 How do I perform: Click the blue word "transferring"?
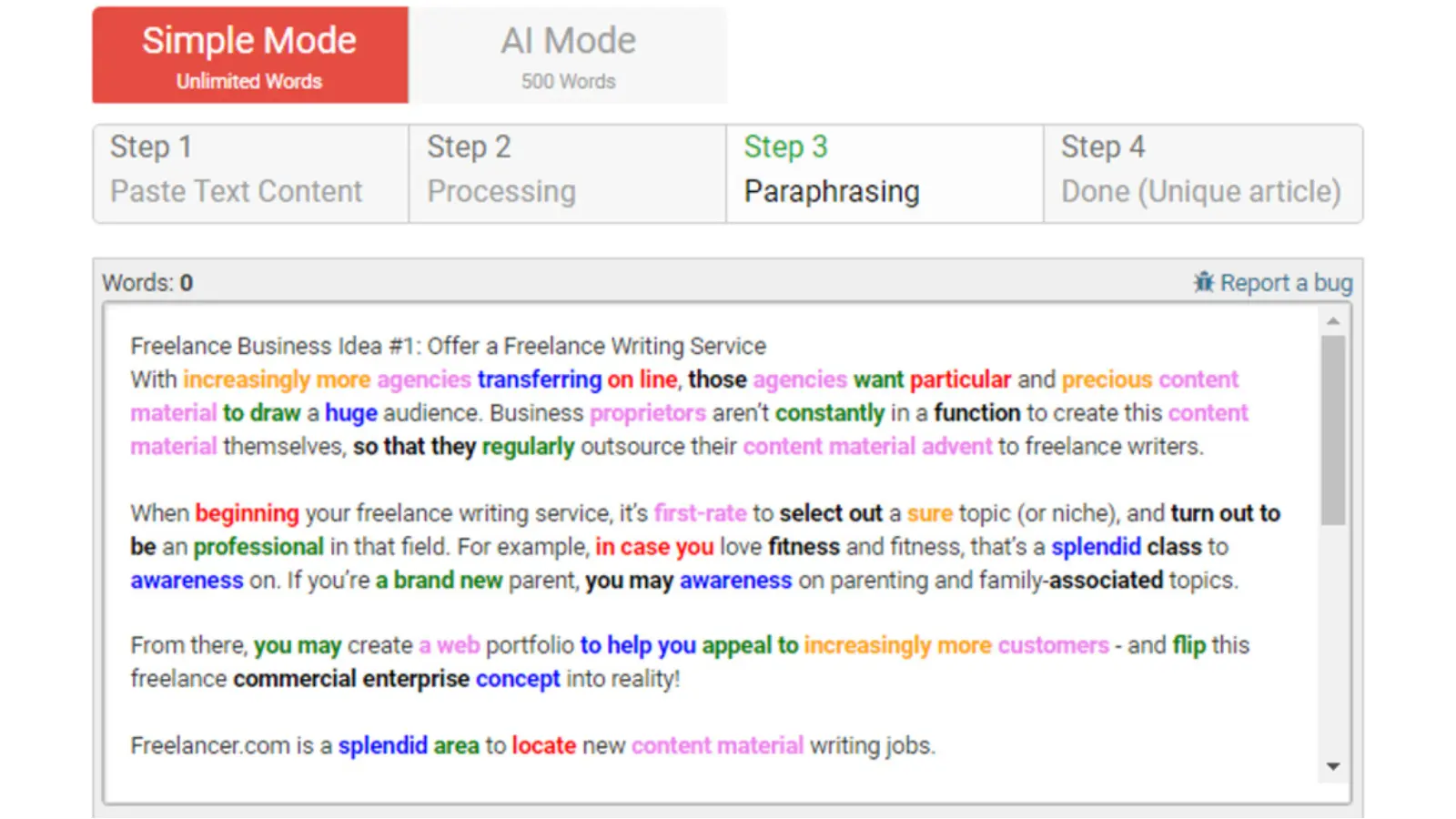pos(540,379)
